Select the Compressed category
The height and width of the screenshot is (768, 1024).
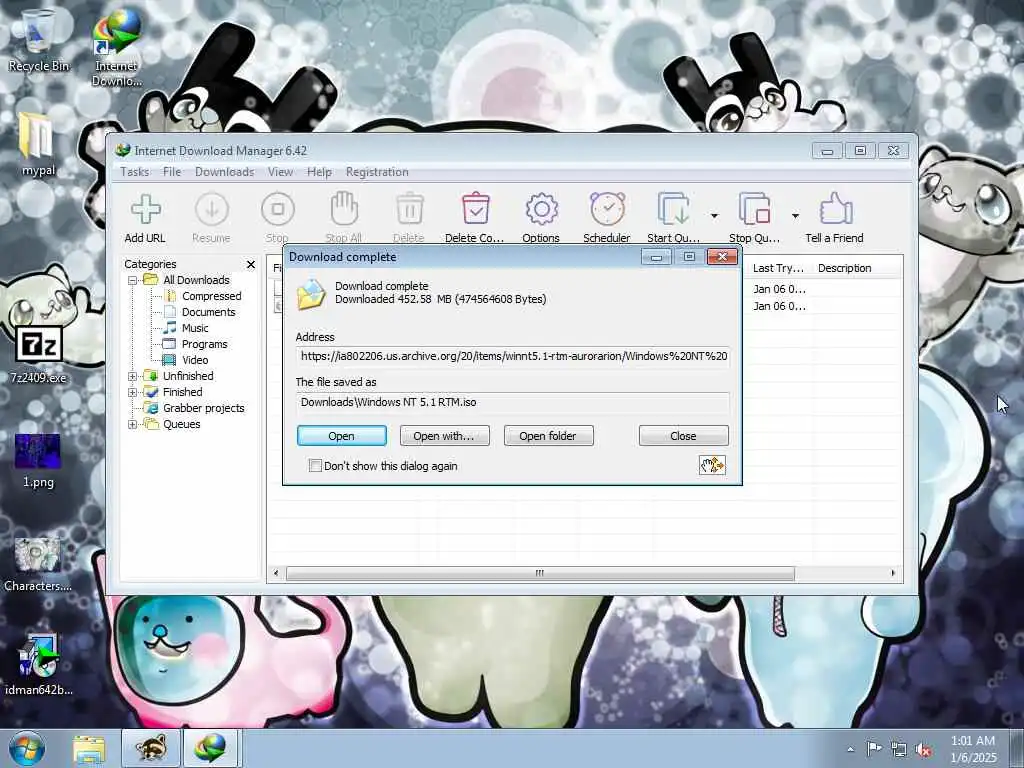click(x=212, y=296)
